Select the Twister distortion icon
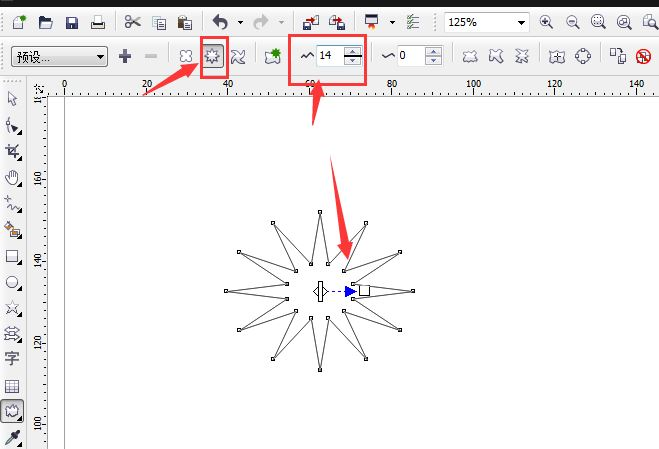The height and width of the screenshot is (449, 659). tap(238, 56)
